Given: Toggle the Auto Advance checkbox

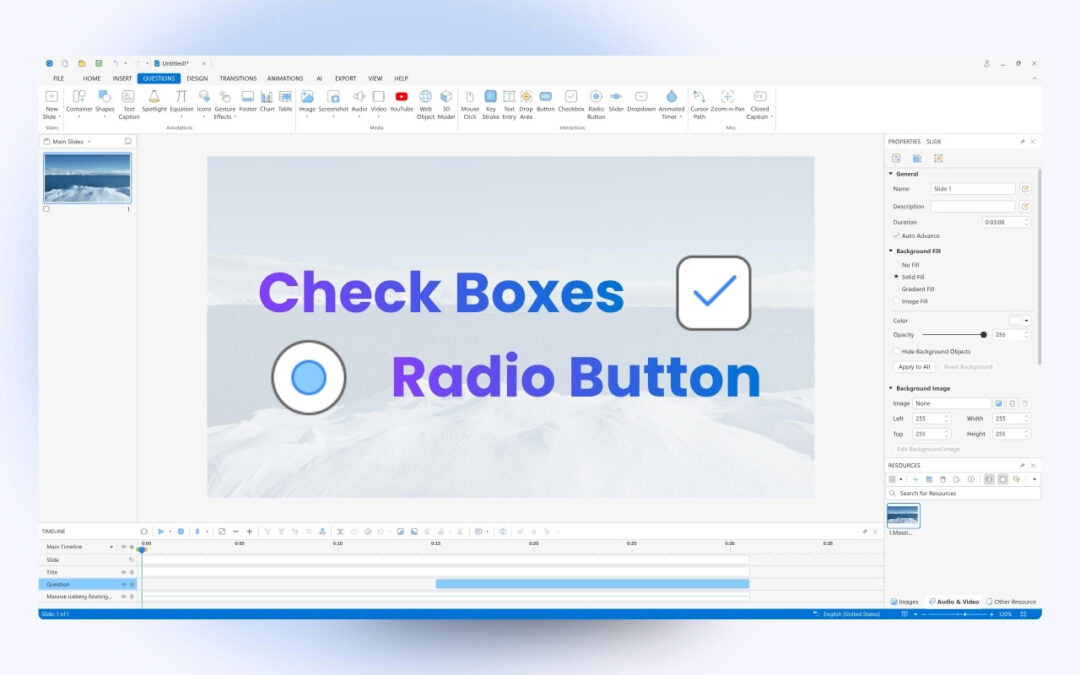Looking at the screenshot, I should [896, 236].
